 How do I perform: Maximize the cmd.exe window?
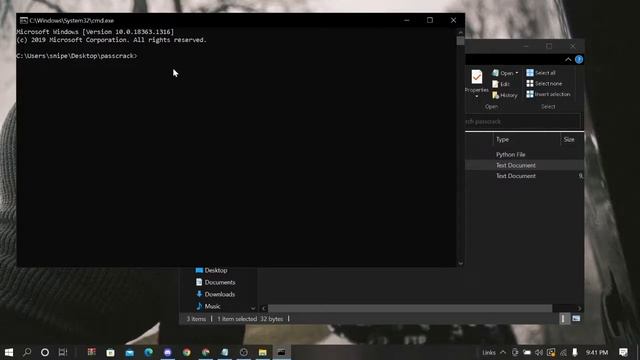(430, 20)
